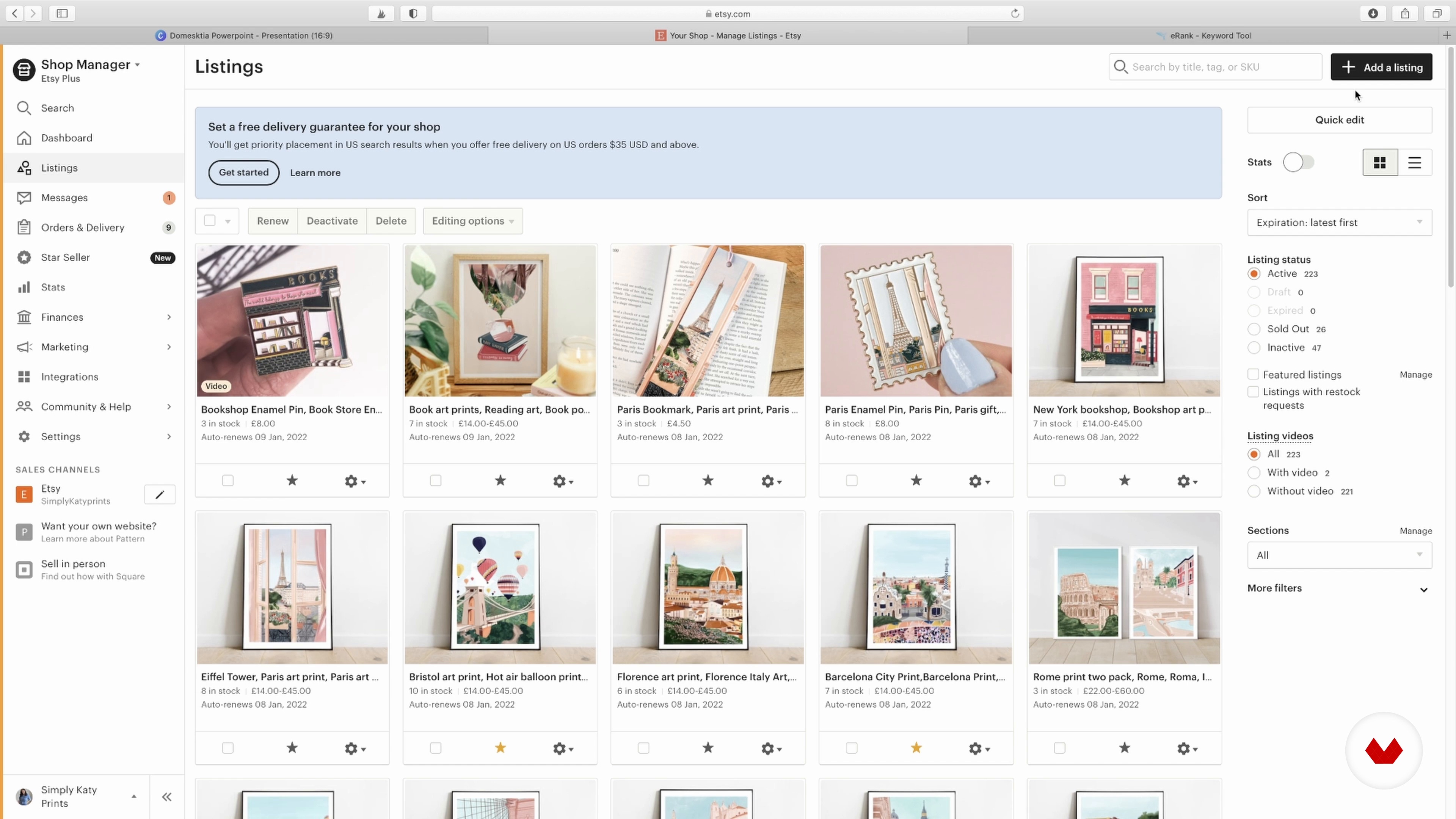Show Safari sidebar icon
1456x819 pixels.
point(62,14)
